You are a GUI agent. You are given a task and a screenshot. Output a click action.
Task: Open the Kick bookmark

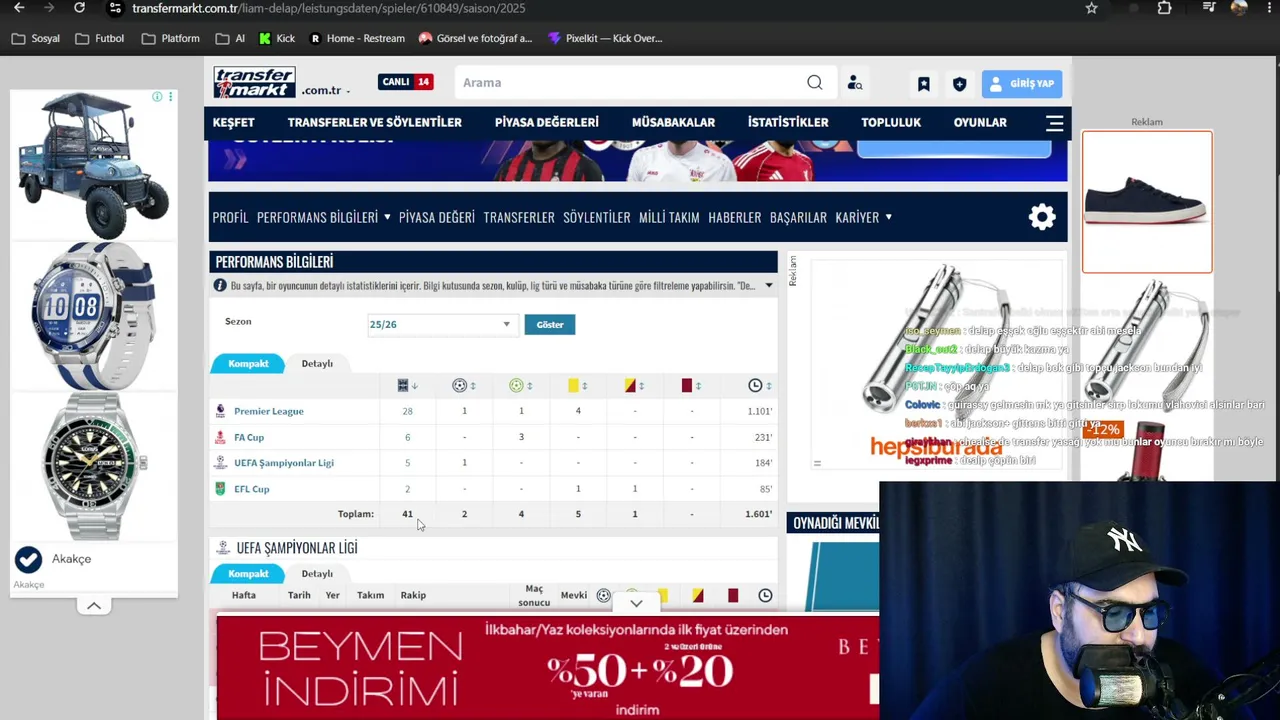[277, 38]
